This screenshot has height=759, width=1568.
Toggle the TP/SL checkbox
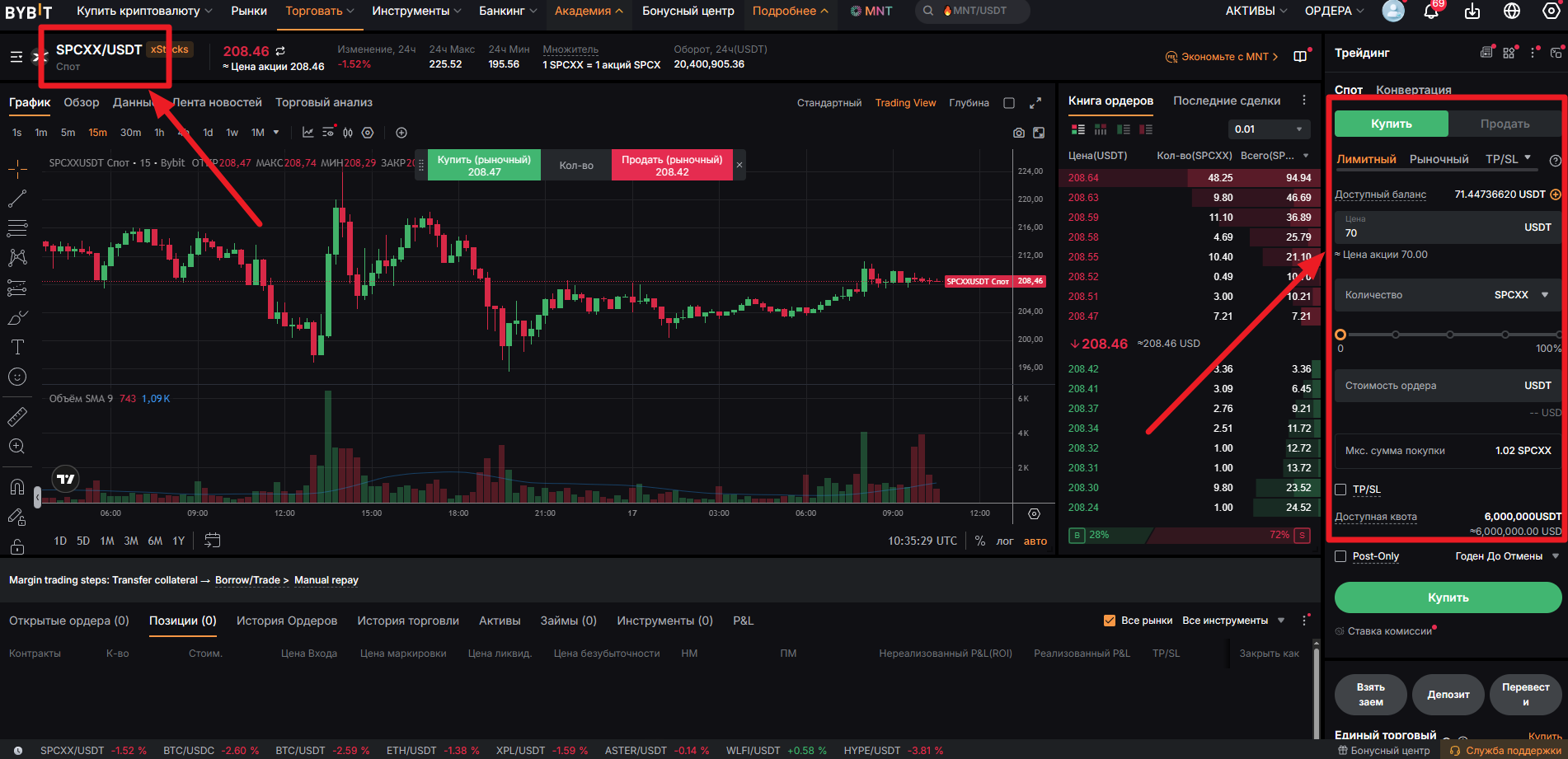[x=1340, y=490]
